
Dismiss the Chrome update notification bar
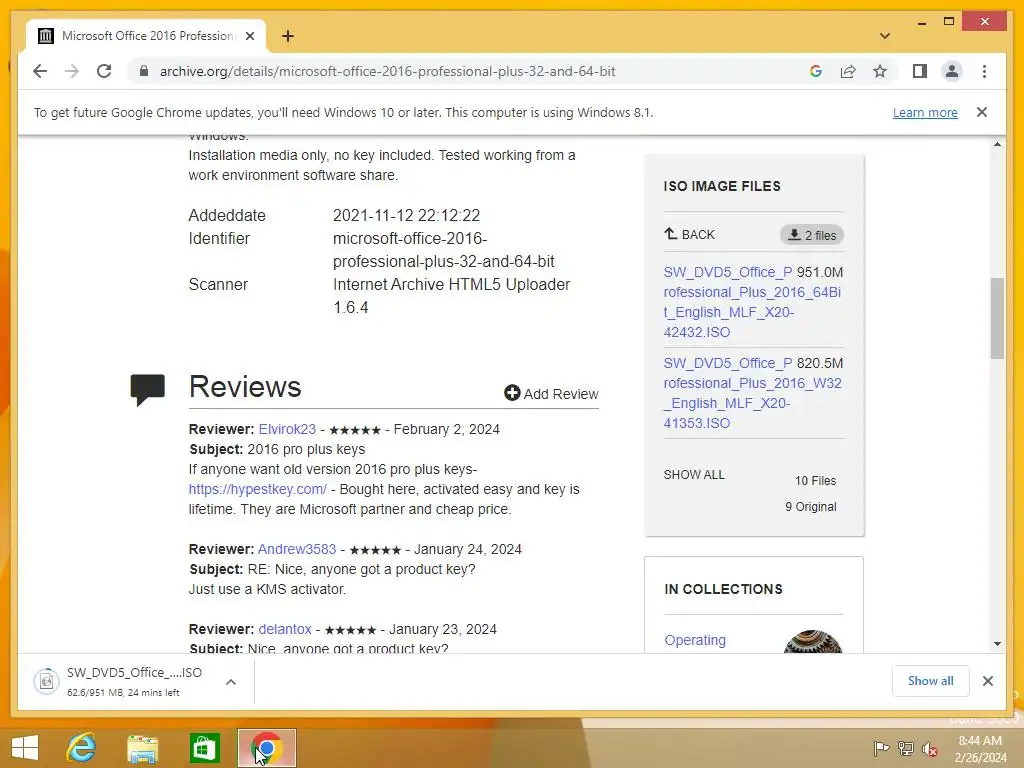(982, 112)
